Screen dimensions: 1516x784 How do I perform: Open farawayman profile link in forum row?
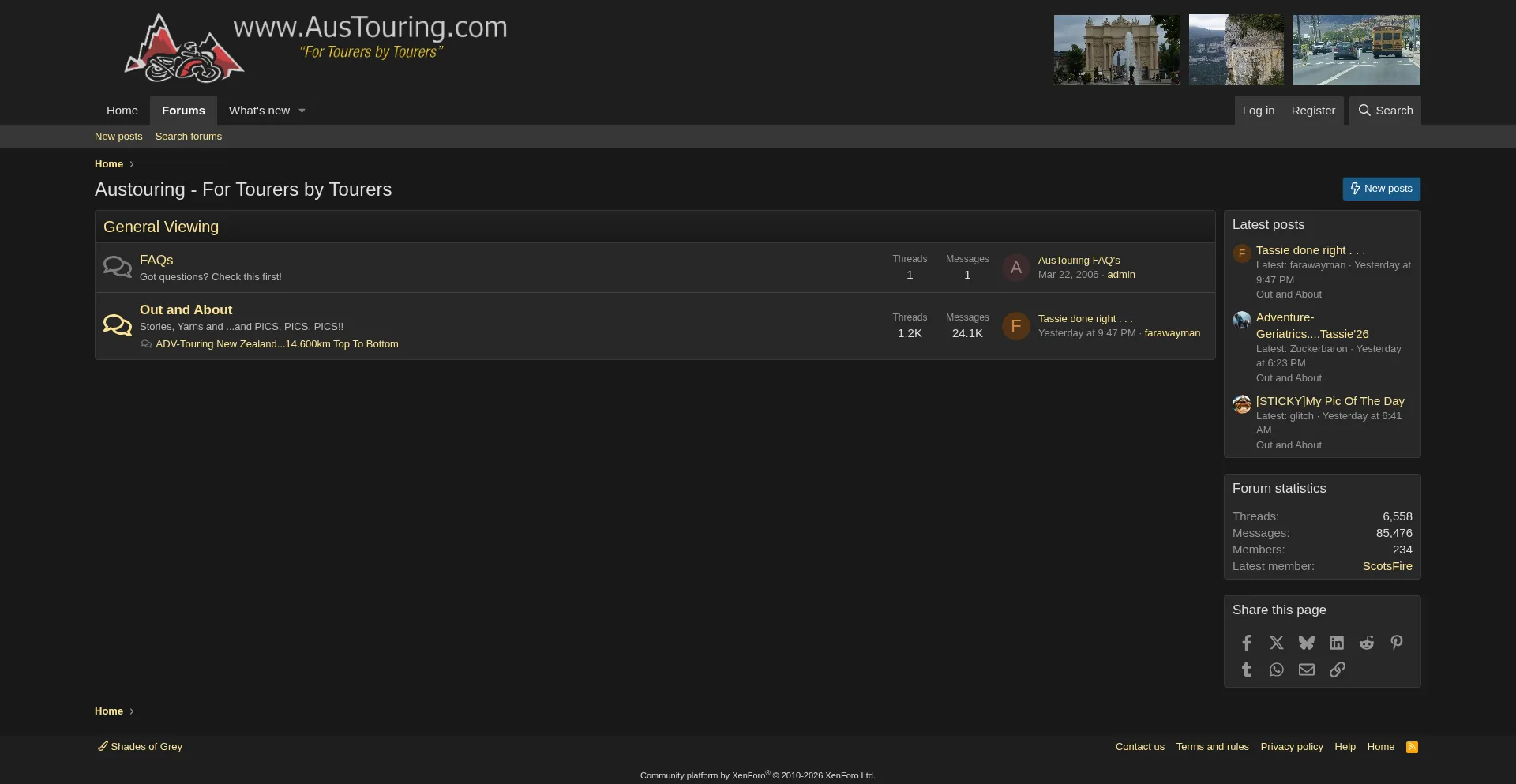[x=1172, y=333]
